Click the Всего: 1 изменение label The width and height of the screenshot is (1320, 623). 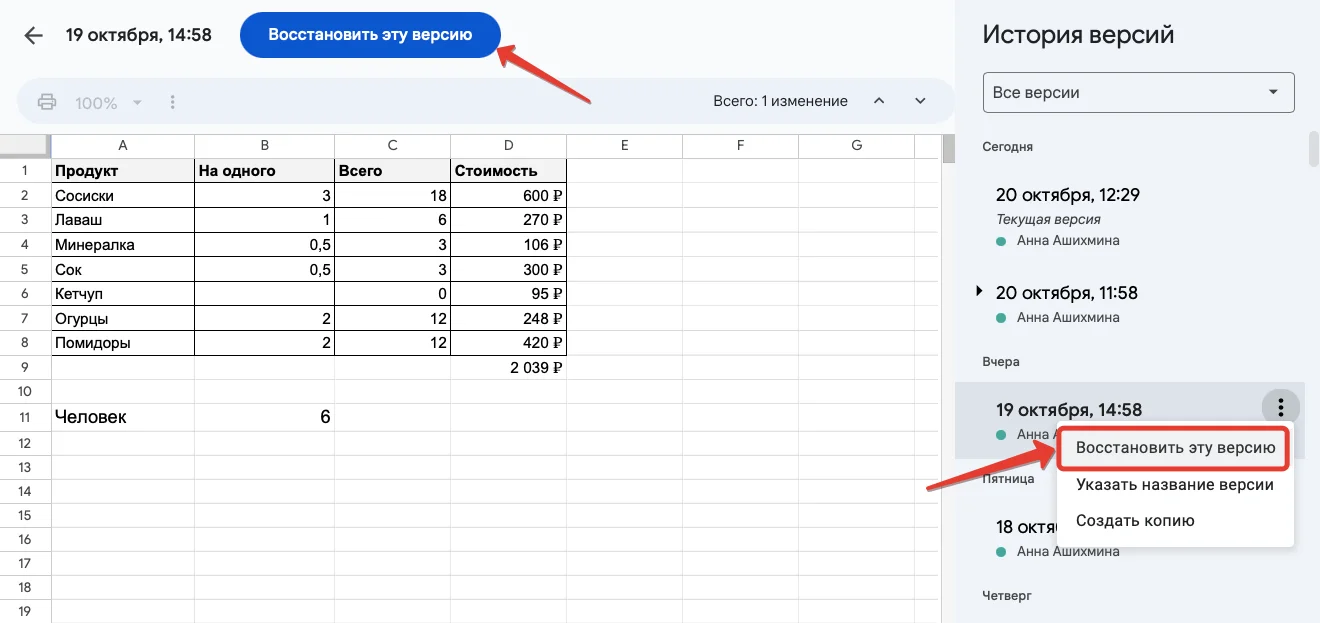pyautogui.click(x=780, y=101)
